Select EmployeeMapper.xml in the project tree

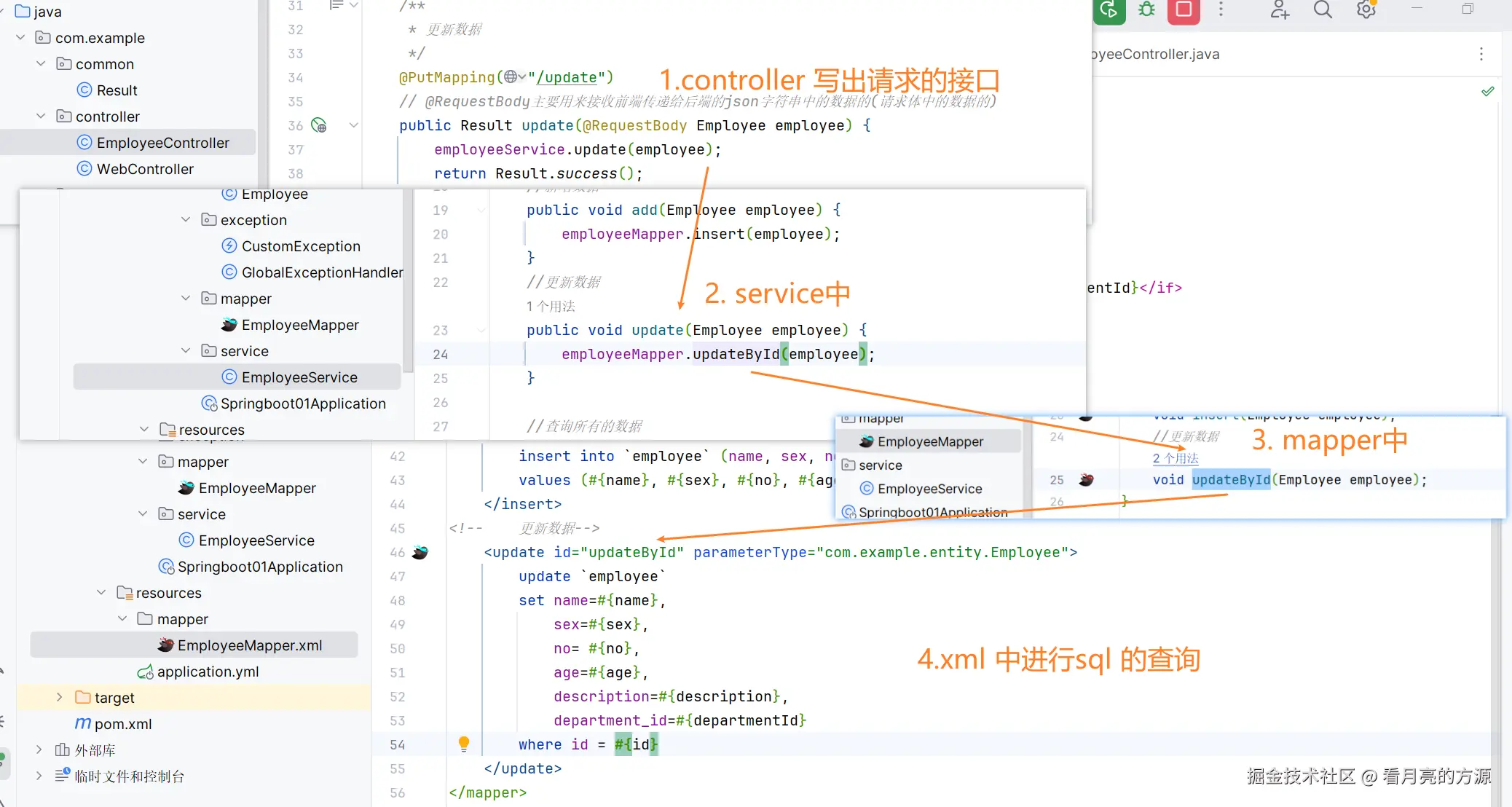click(249, 645)
